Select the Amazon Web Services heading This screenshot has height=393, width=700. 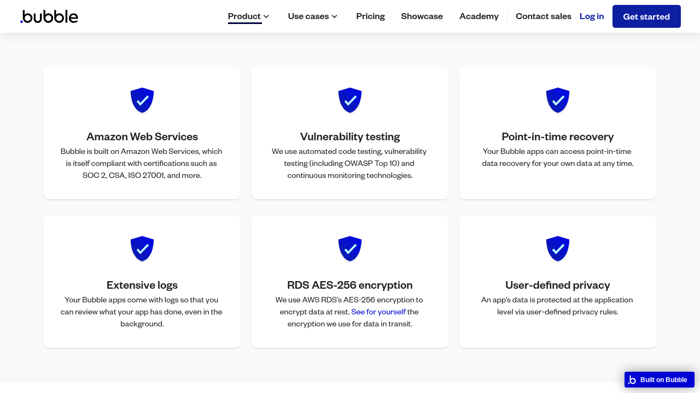(142, 137)
